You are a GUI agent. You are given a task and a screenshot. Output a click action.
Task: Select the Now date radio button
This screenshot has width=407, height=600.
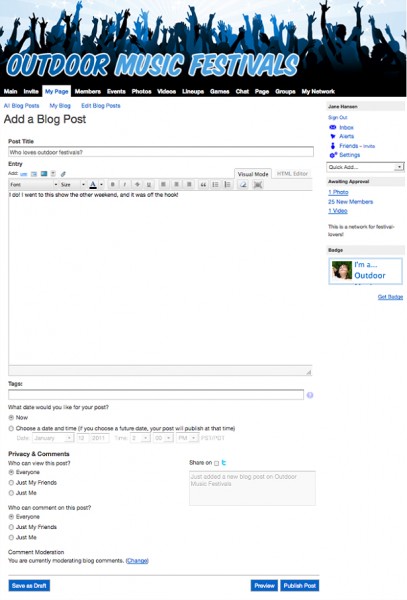11,417
